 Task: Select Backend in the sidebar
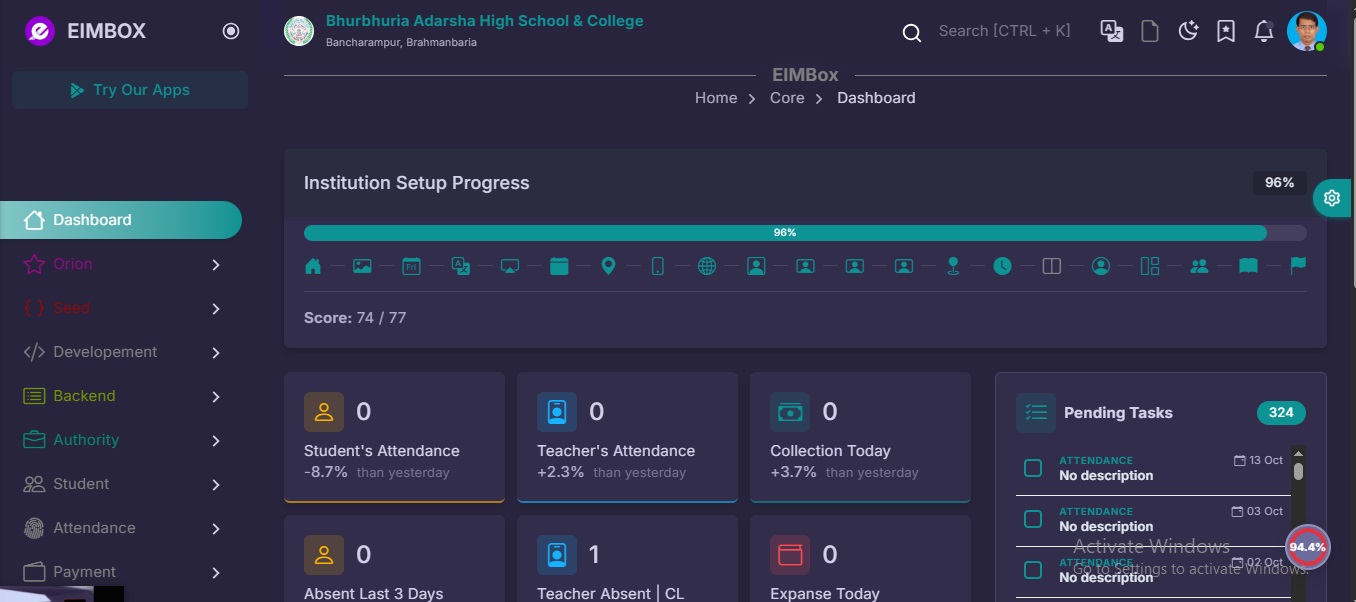(121, 396)
